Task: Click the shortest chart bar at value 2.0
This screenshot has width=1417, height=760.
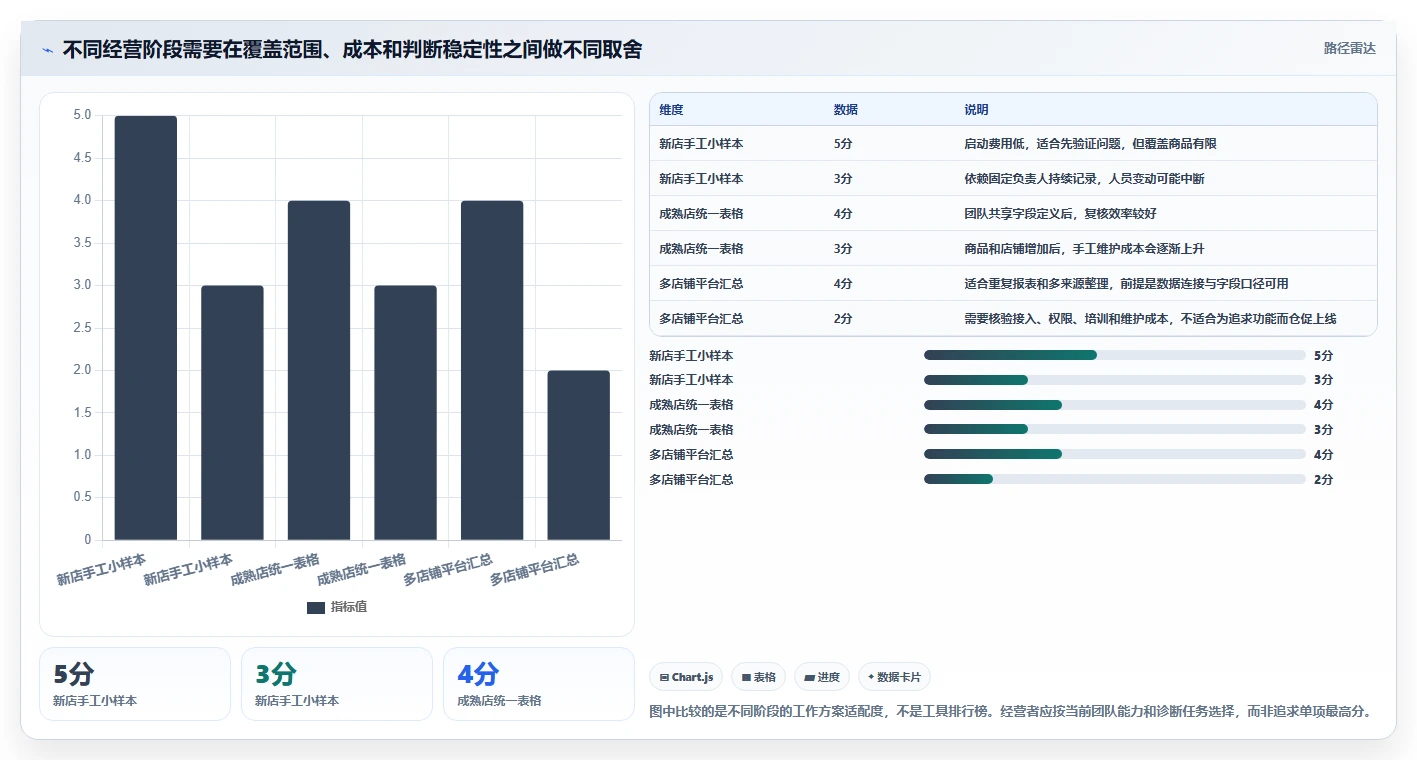Action: point(579,455)
